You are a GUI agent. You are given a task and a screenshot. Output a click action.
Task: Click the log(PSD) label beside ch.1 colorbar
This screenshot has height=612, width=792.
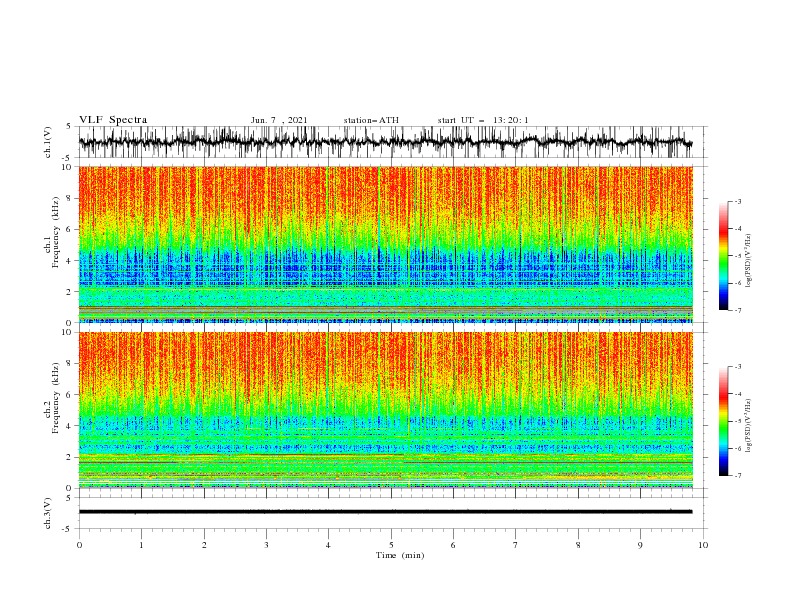click(x=748, y=261)
